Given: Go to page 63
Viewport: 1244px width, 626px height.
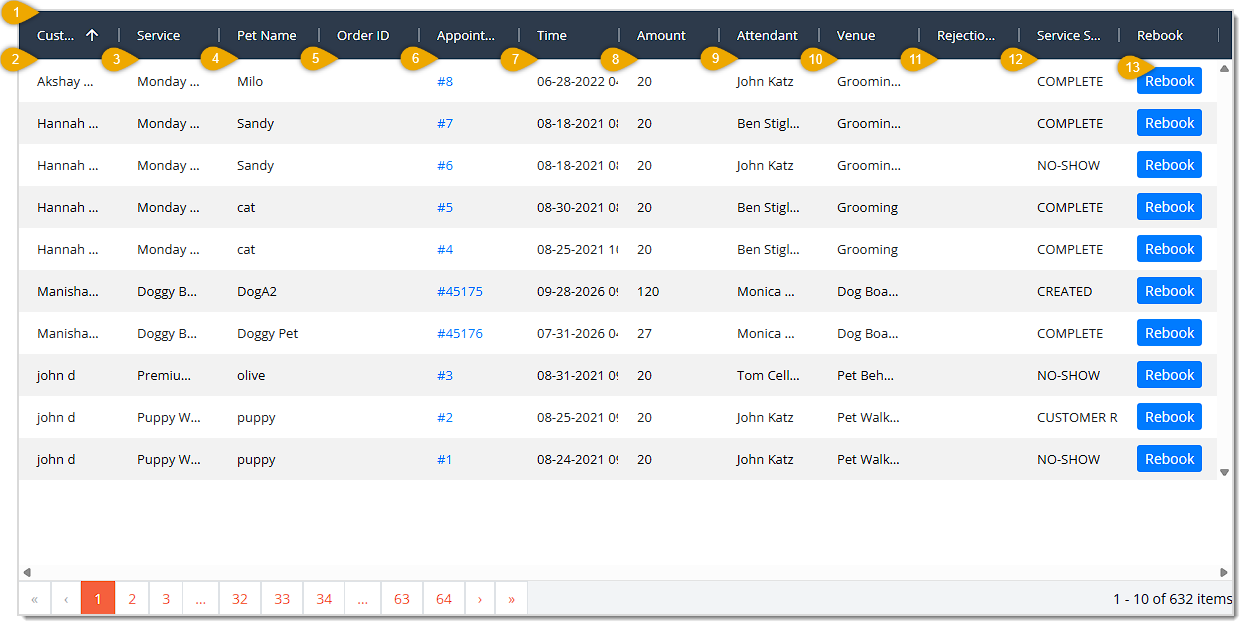Looking at the screenshot, I should 402,599.
